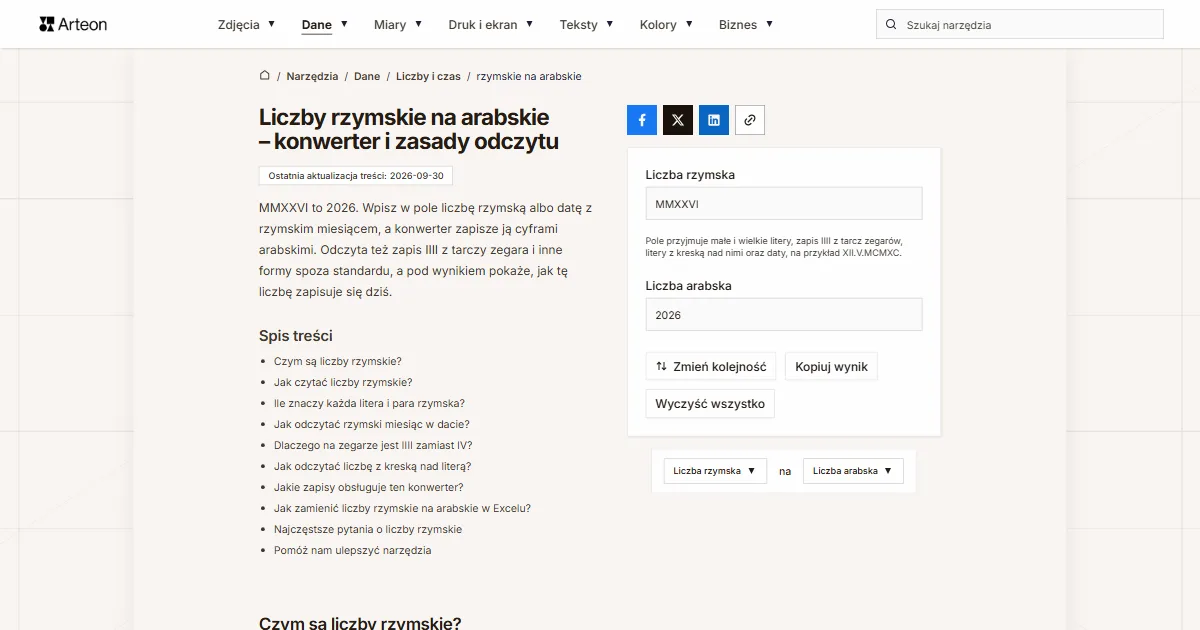Screen dimensions: 1200x630
Task: Go to home breadcrumb icon
Action: (265, 76)
